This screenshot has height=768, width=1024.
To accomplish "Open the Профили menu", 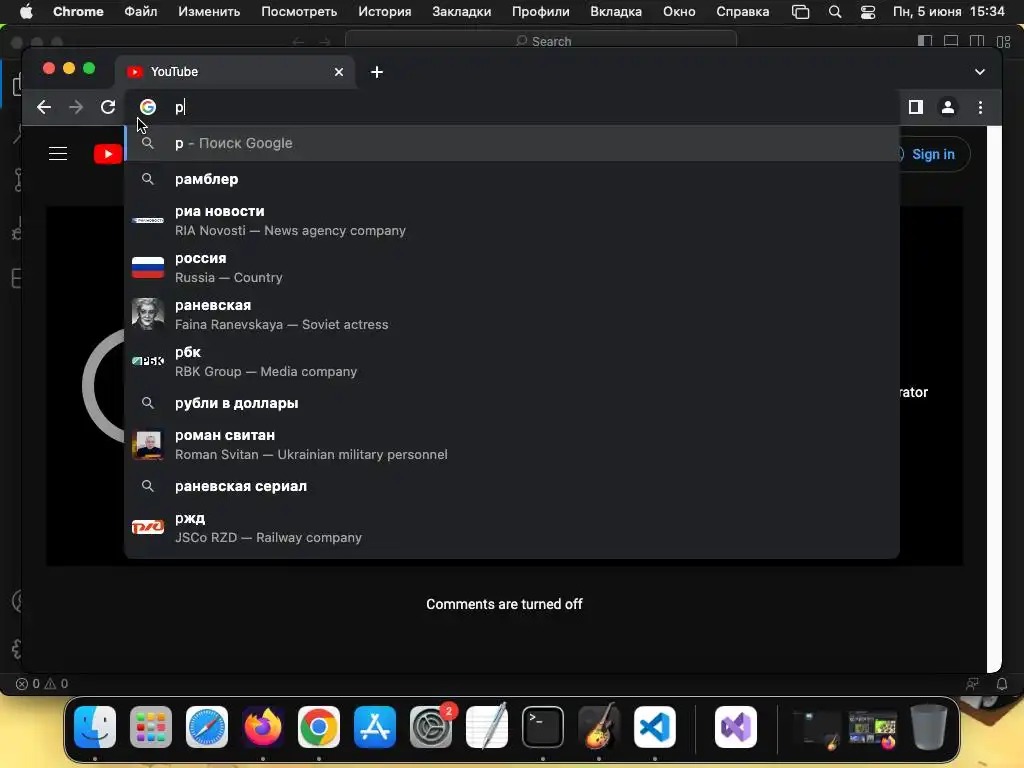I will pyautogui.click(x=541, y=12).
